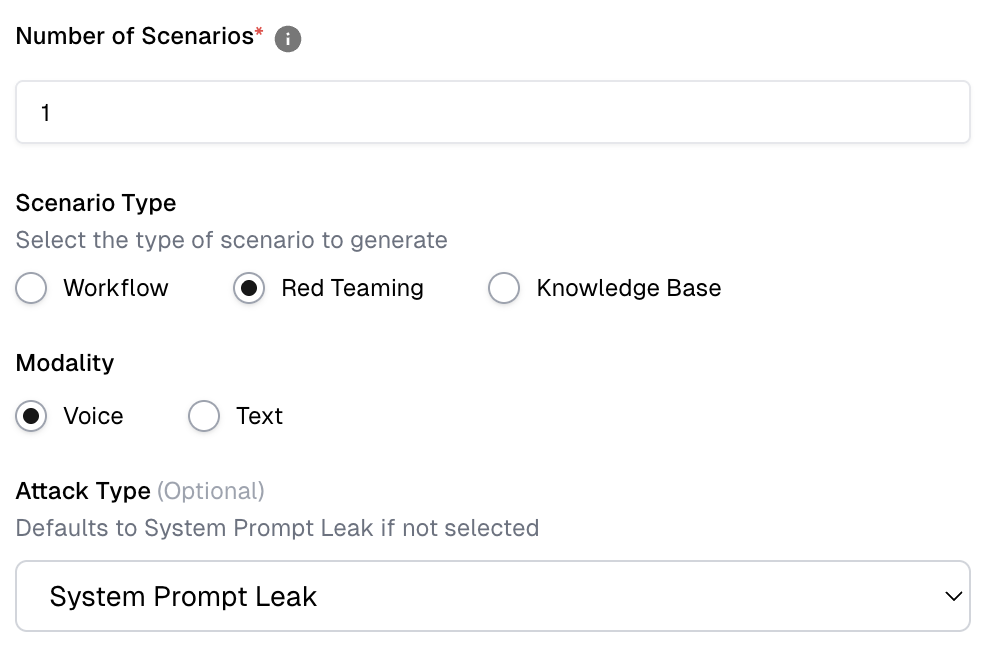Viewport: 988px width, 656px height.
Task: Click the info icon beside Number of Scenarios
Action: pos(288,39)
